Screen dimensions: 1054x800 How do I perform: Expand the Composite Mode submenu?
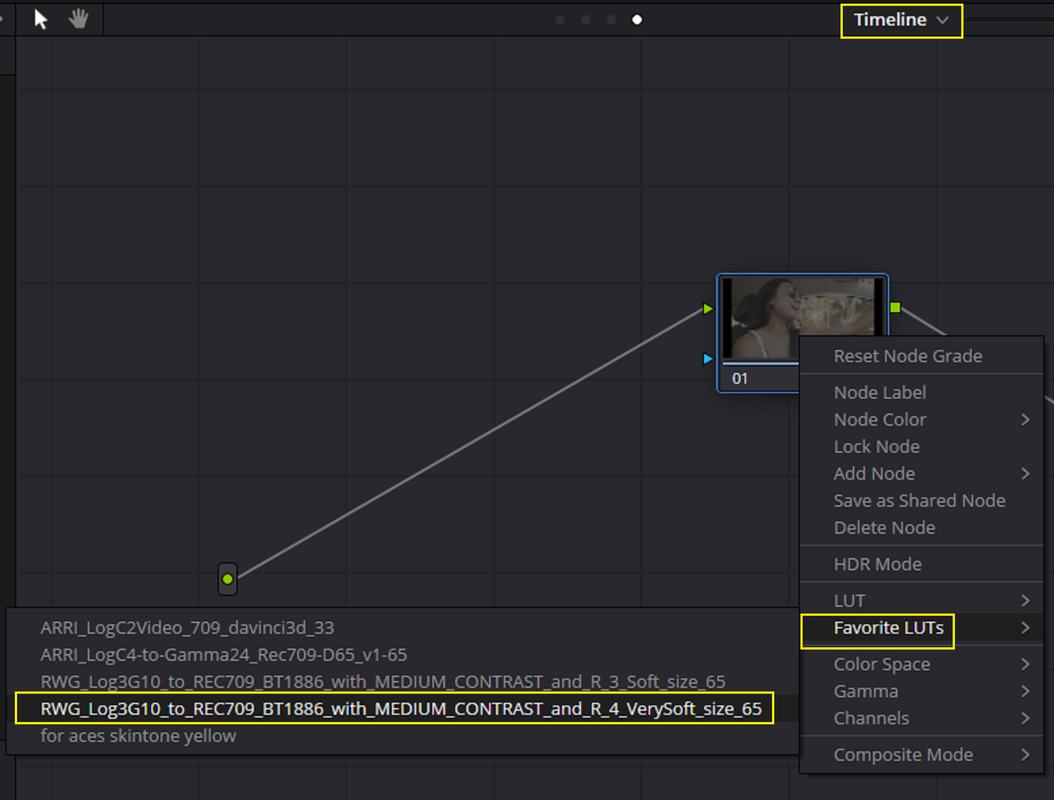coord(922,755)
